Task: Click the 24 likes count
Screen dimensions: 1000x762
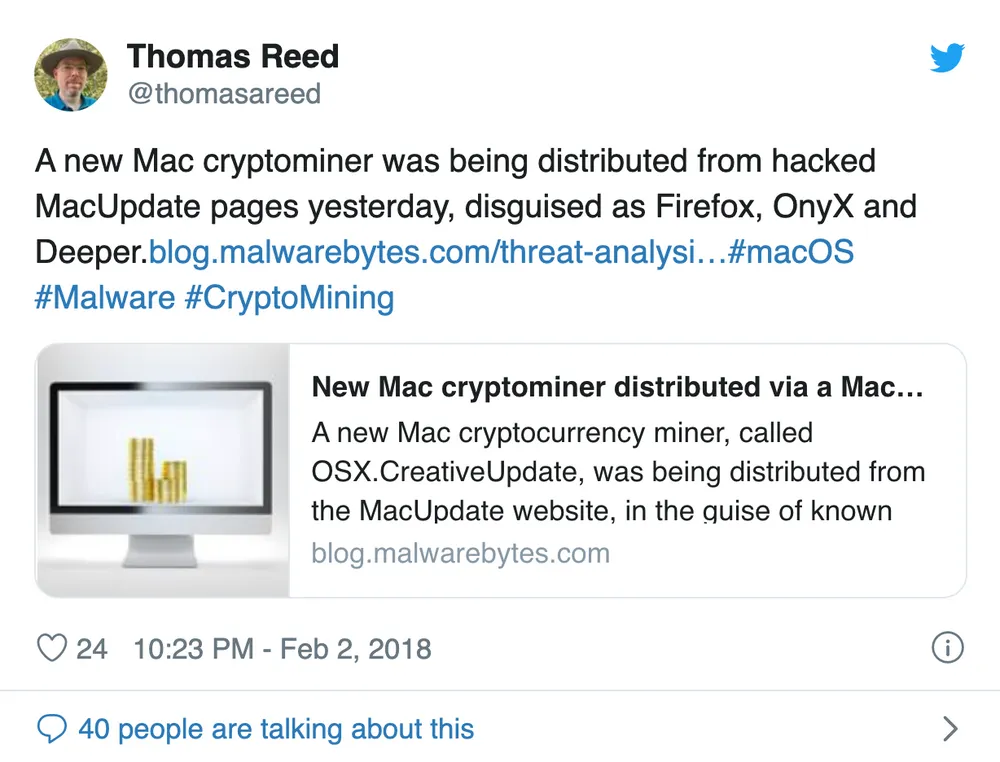Action: click(x=93, y=649)
